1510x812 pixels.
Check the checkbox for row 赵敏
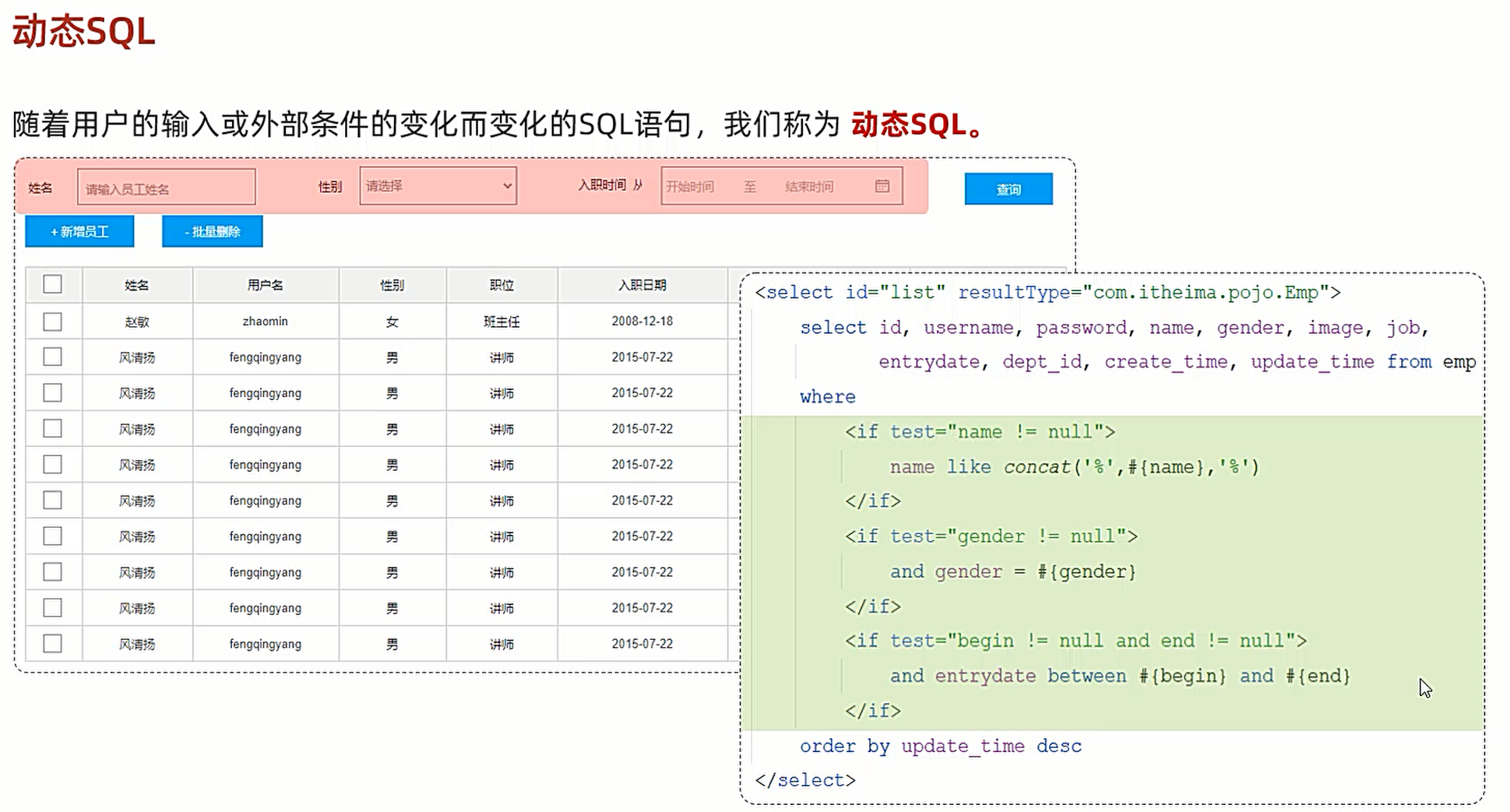52,321
